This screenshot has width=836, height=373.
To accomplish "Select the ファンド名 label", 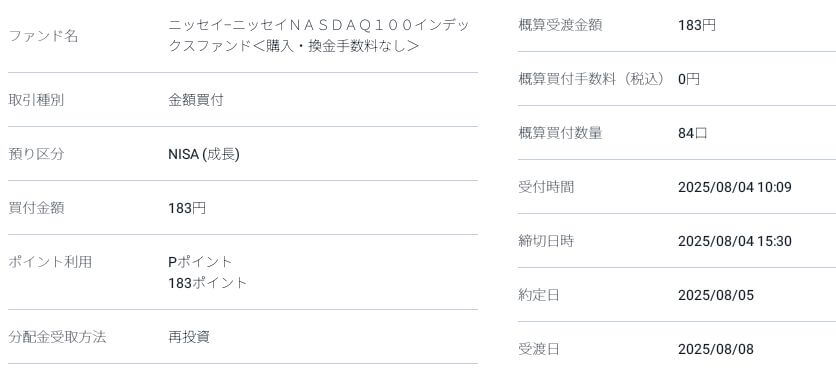I will pos(43,36).
